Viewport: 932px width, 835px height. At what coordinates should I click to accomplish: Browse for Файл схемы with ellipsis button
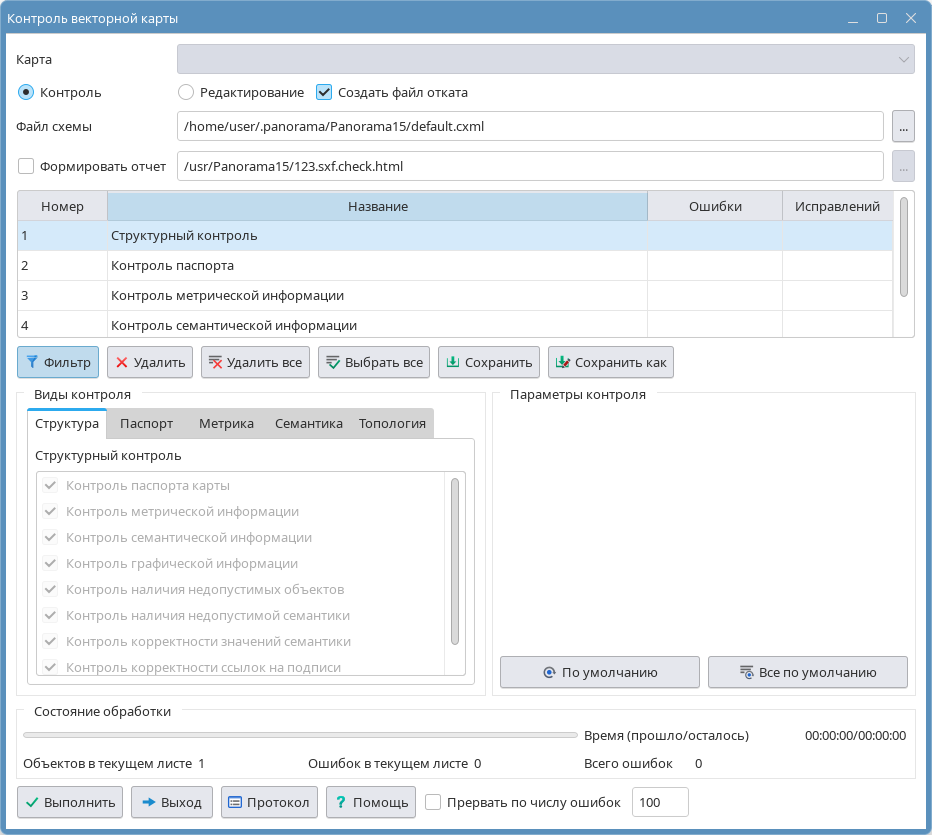point(903,127)
